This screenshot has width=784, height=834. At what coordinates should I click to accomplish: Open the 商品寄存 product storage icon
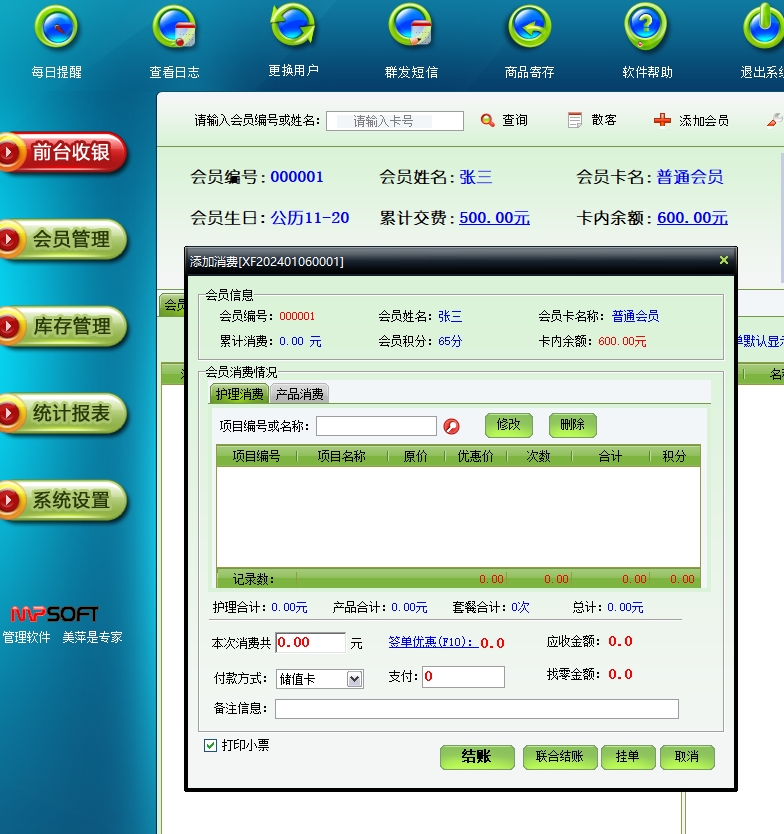529,29
